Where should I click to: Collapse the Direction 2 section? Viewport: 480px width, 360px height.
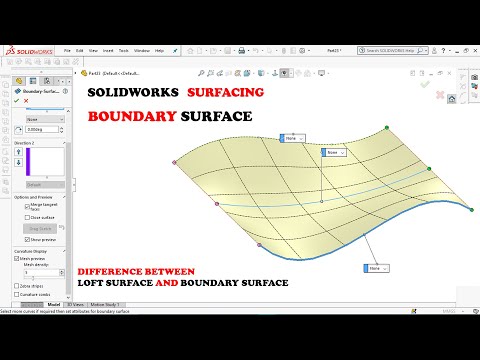click(64, 143)
